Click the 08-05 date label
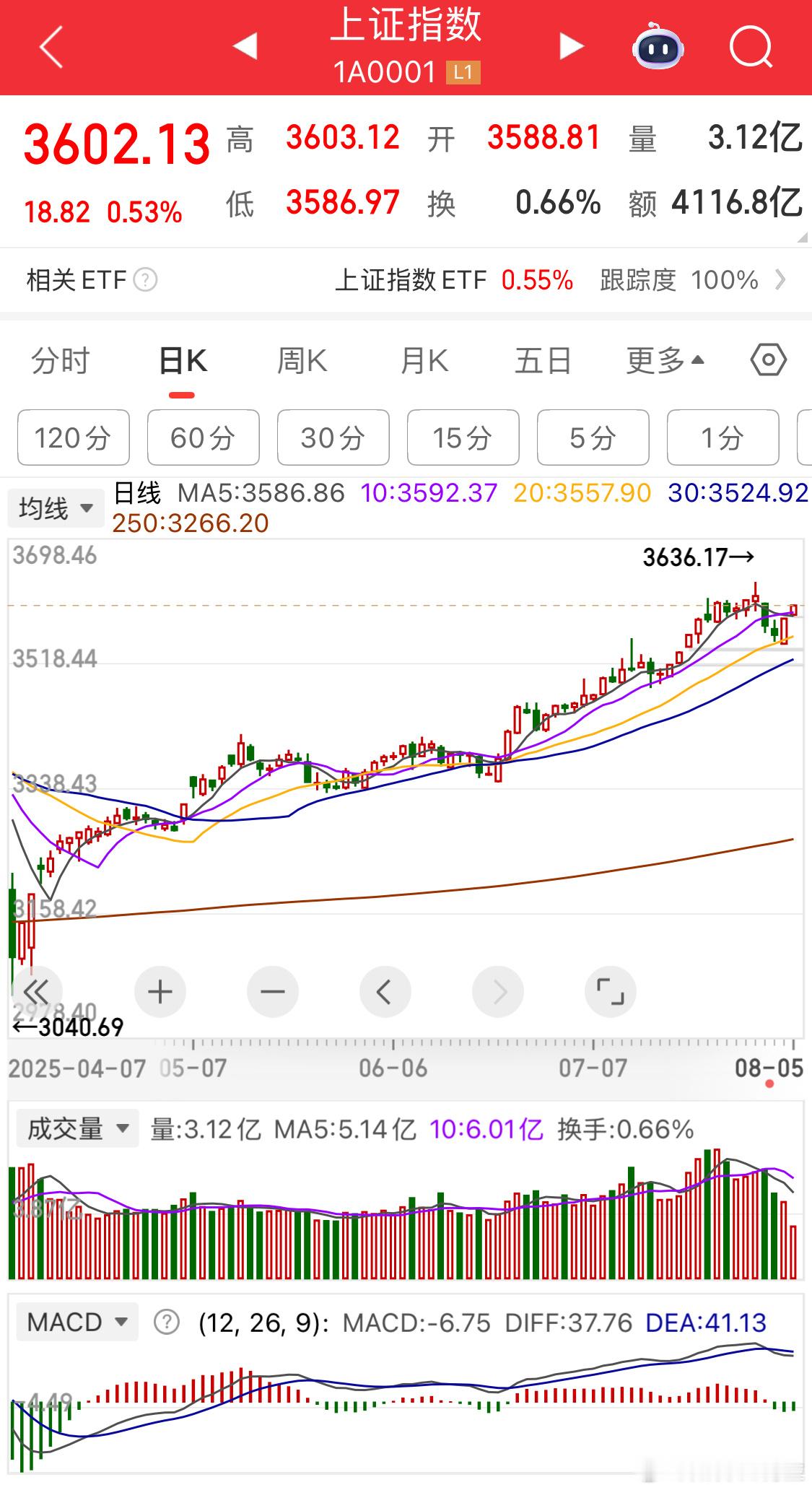 coord(769,1067)
